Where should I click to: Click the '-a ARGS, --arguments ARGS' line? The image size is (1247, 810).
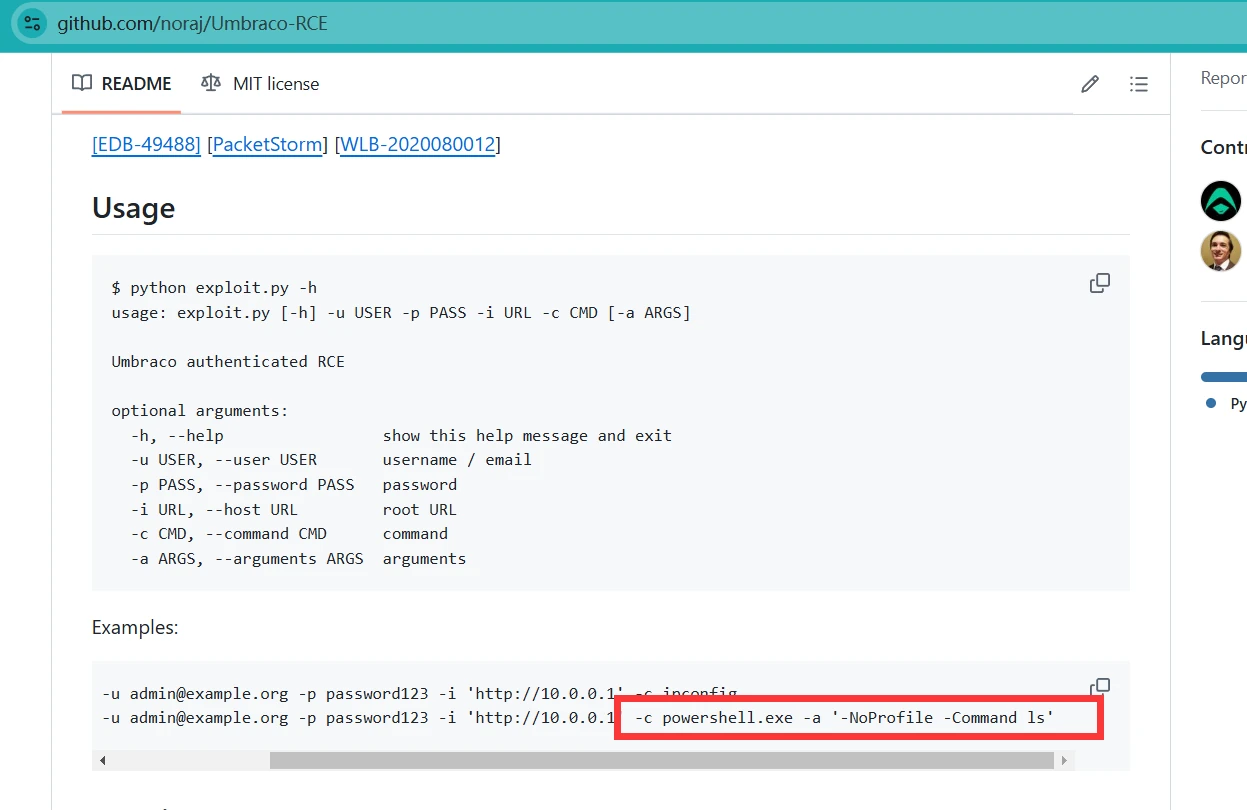298,558
